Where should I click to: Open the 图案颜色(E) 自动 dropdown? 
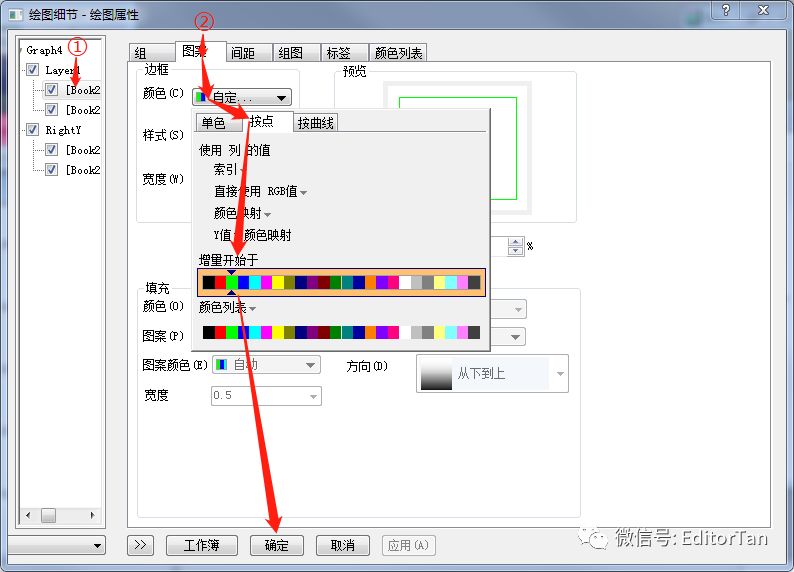pos(266,364)
